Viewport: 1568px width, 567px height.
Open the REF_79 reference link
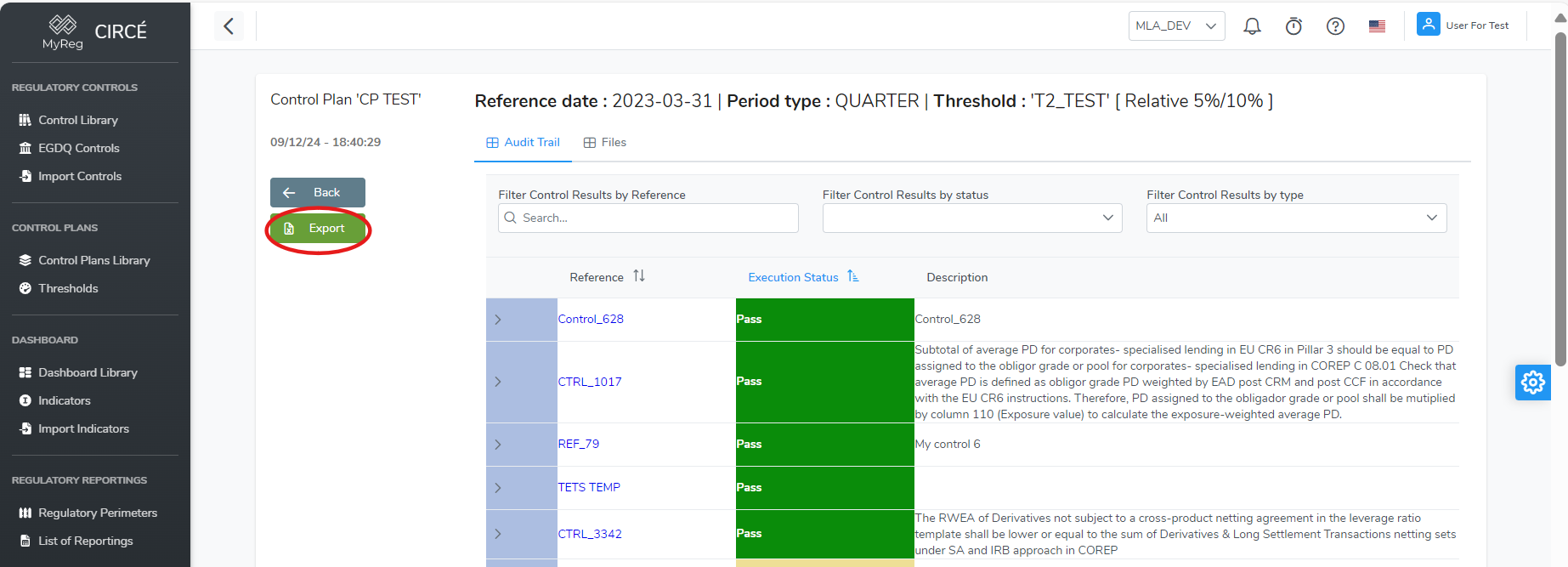tap(578, 445)
